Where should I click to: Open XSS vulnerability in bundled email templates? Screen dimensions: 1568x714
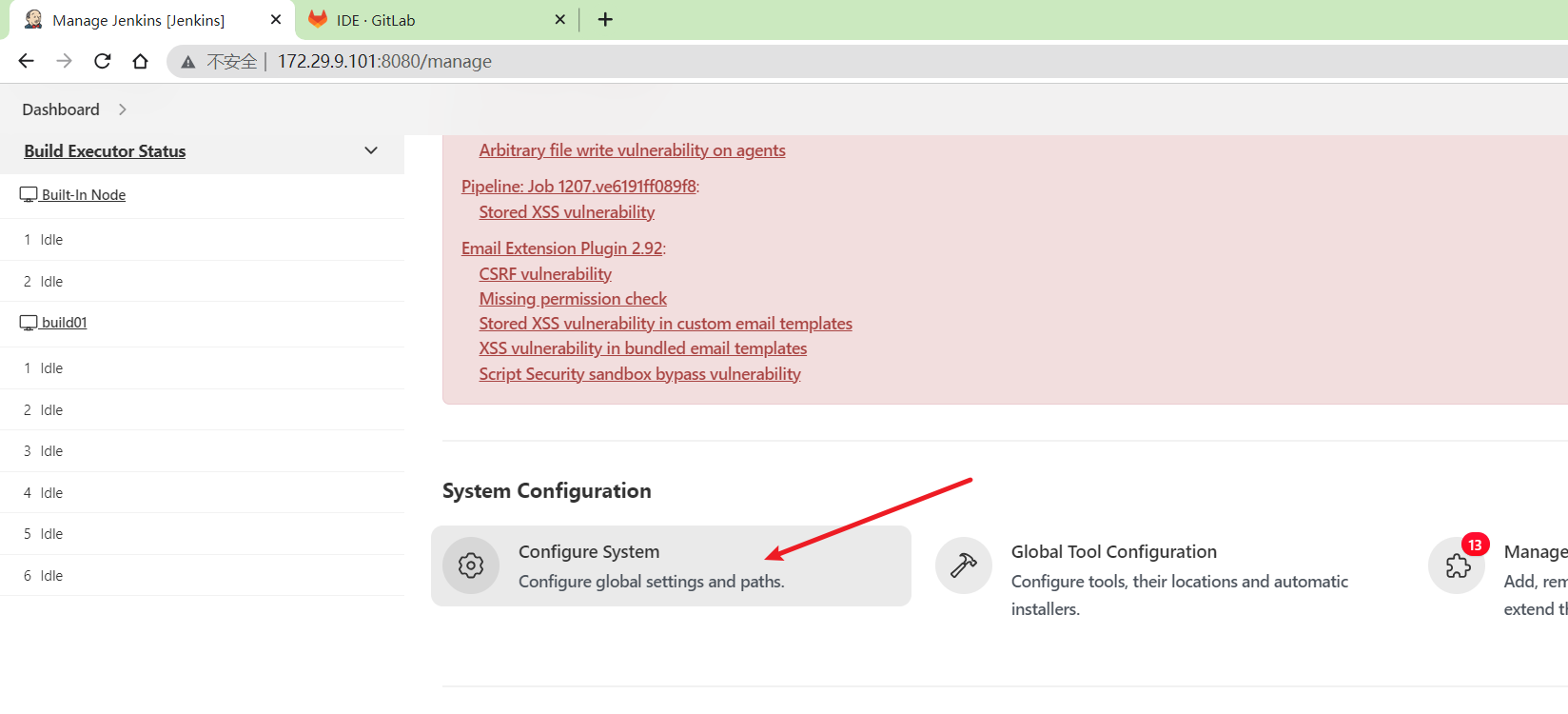tap(642, 348)
